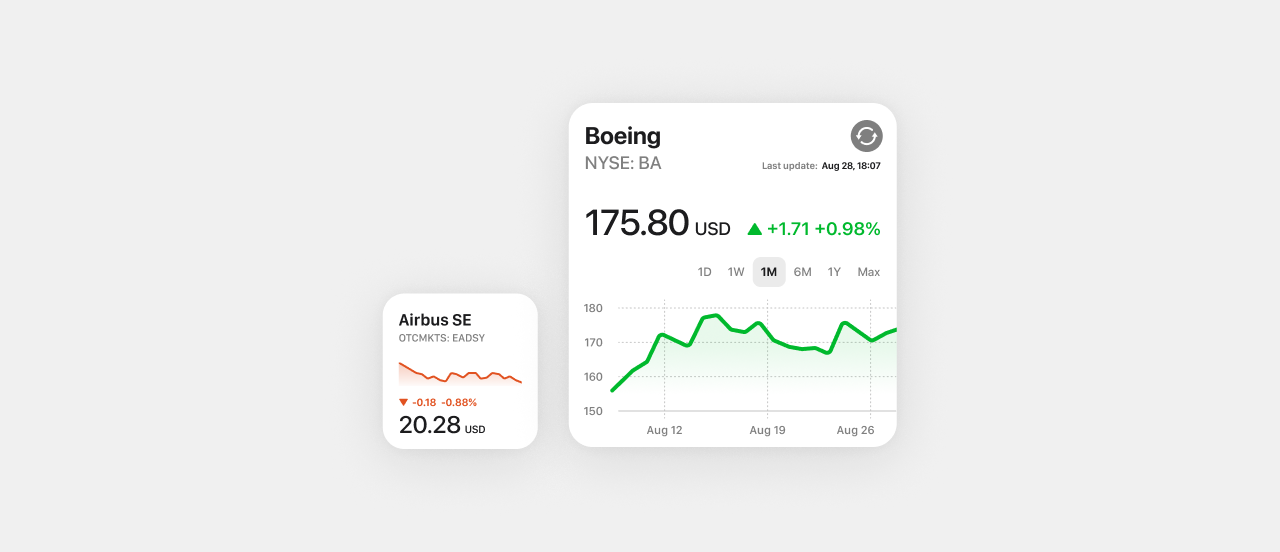This screenshot has height=552, width=1280.
Task: Click the Boeing company title
Action: point(623,136)
